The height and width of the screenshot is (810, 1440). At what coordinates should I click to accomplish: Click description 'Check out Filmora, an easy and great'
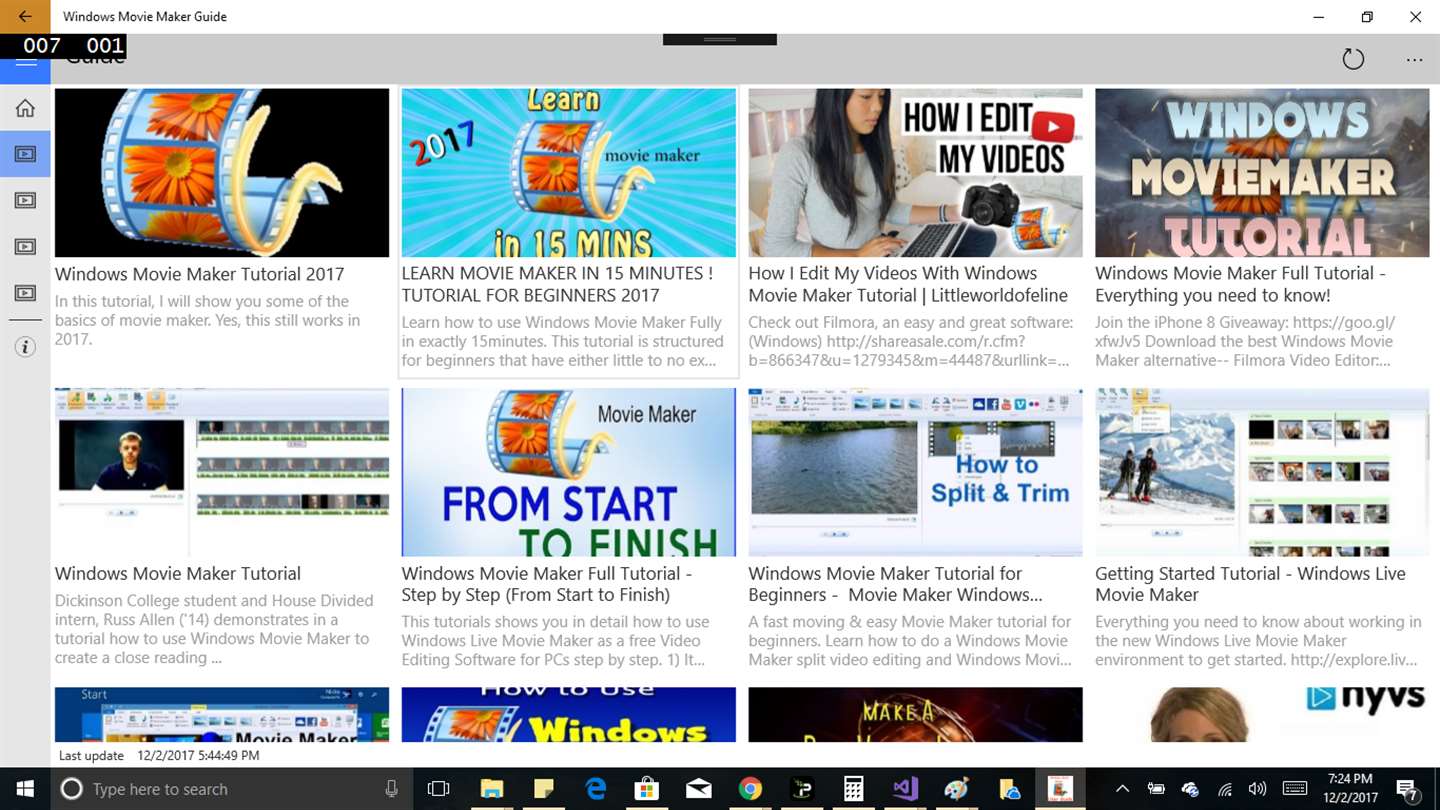911,322
